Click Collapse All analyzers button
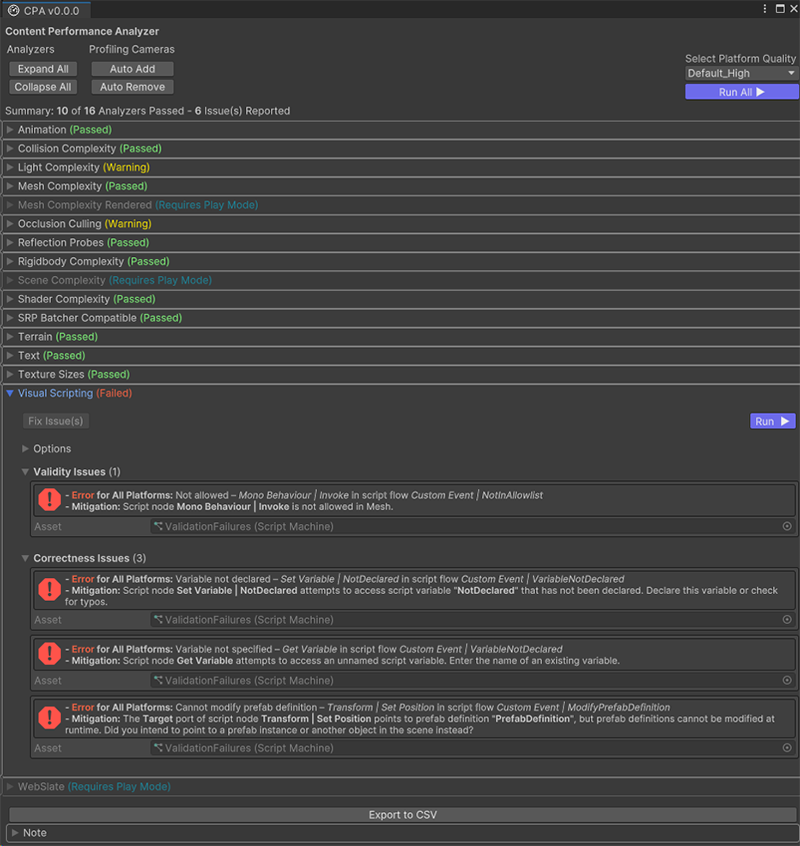800x846 pixels. tap(43, 87)
